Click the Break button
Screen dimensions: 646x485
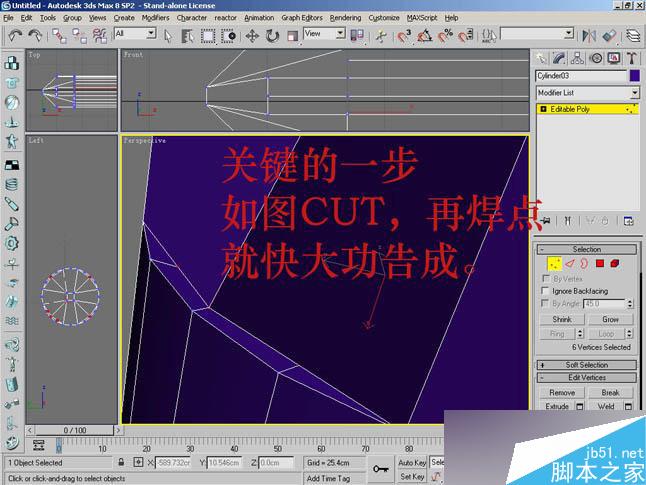[x=610, y=393]
